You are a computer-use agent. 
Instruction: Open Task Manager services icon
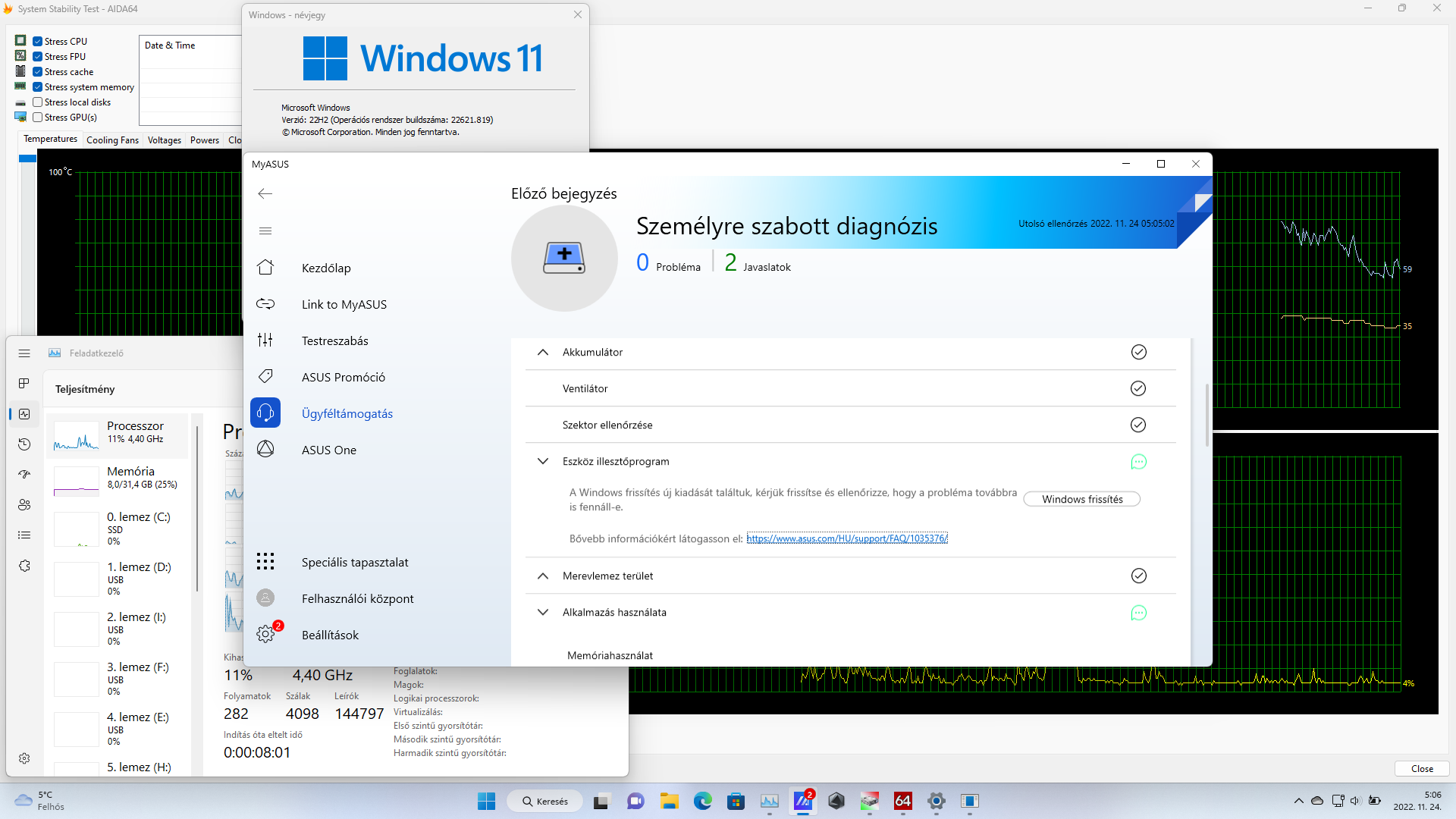point(24,566)
